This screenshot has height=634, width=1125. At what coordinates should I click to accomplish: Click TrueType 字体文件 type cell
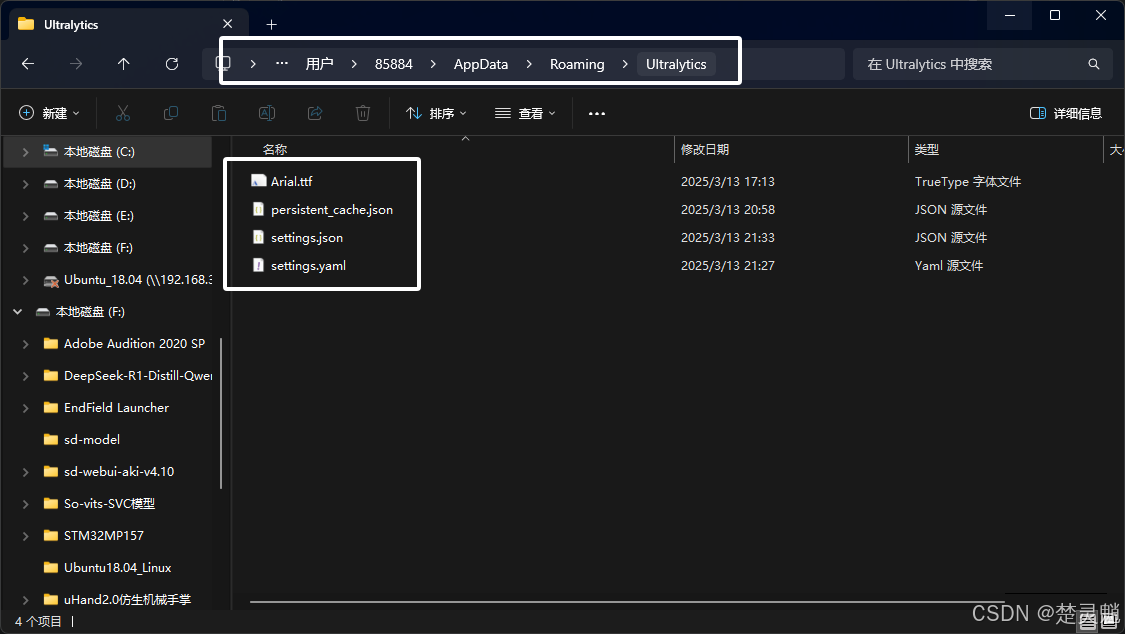tap(968, 181)
